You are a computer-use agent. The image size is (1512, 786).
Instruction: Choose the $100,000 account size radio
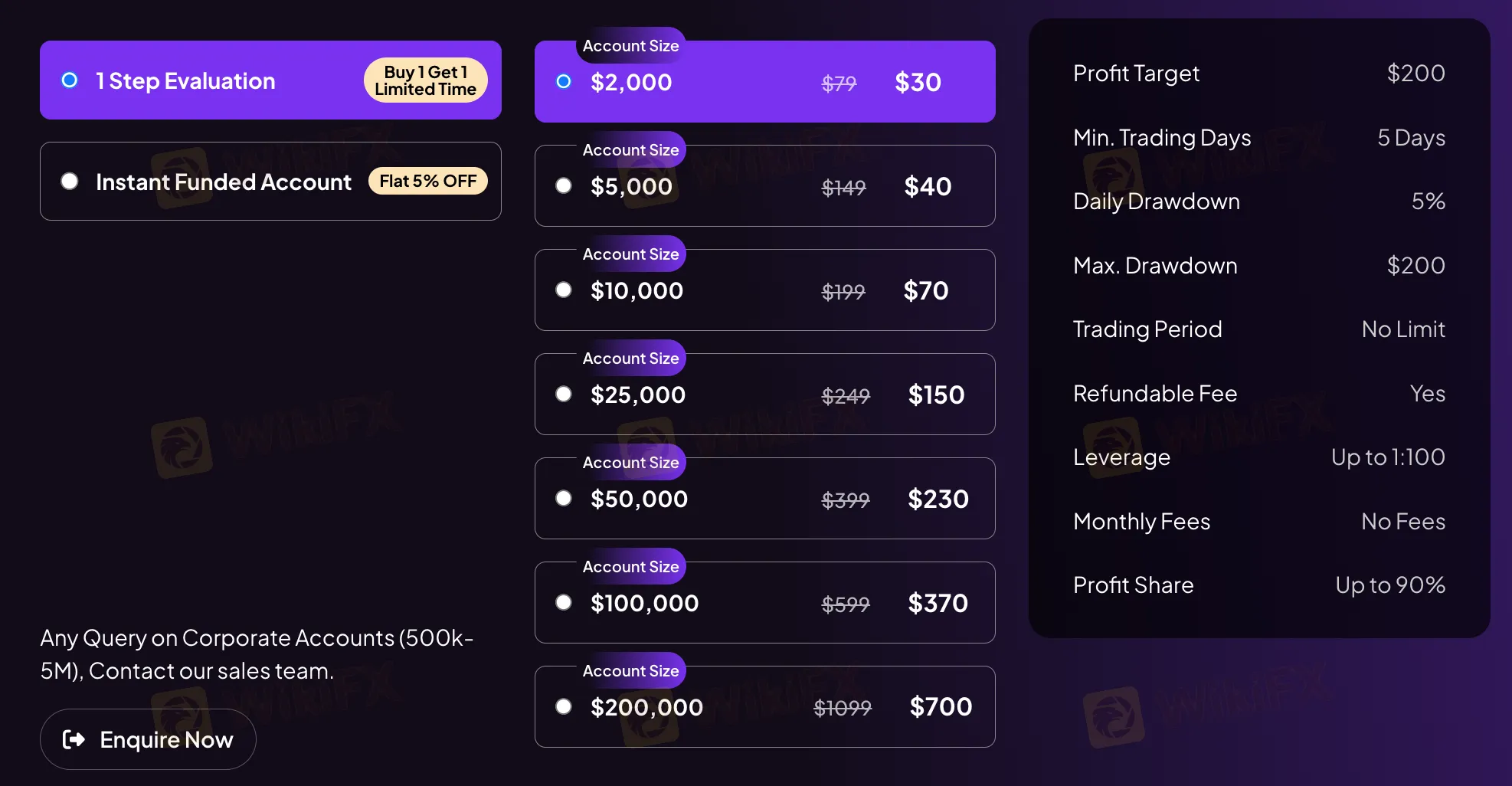click(x=564, y=603)
